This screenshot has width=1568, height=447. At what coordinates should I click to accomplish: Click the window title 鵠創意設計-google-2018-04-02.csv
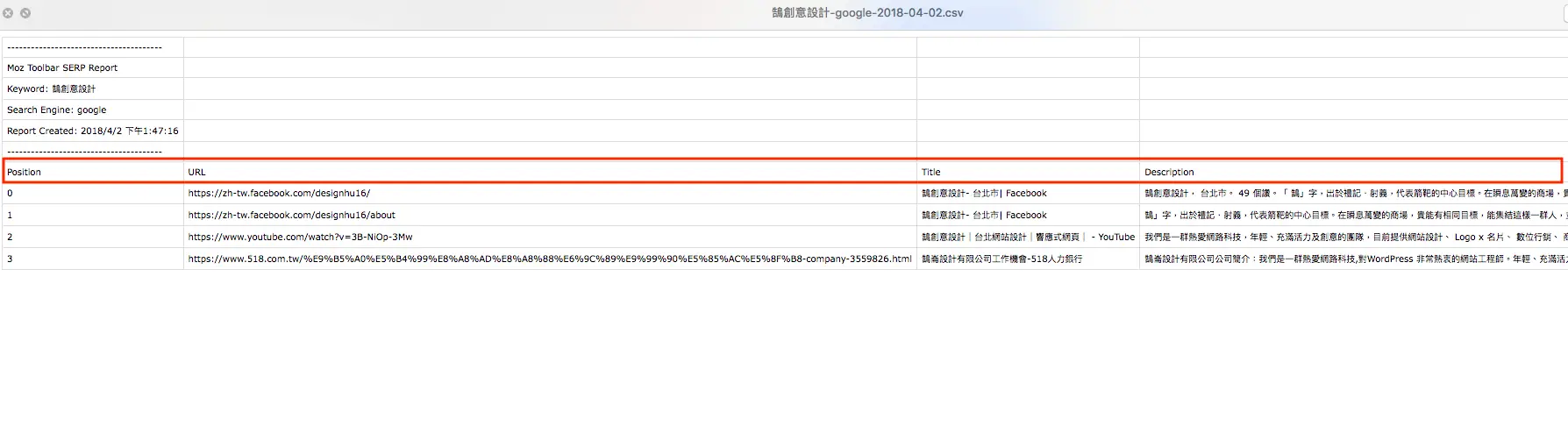867,13
